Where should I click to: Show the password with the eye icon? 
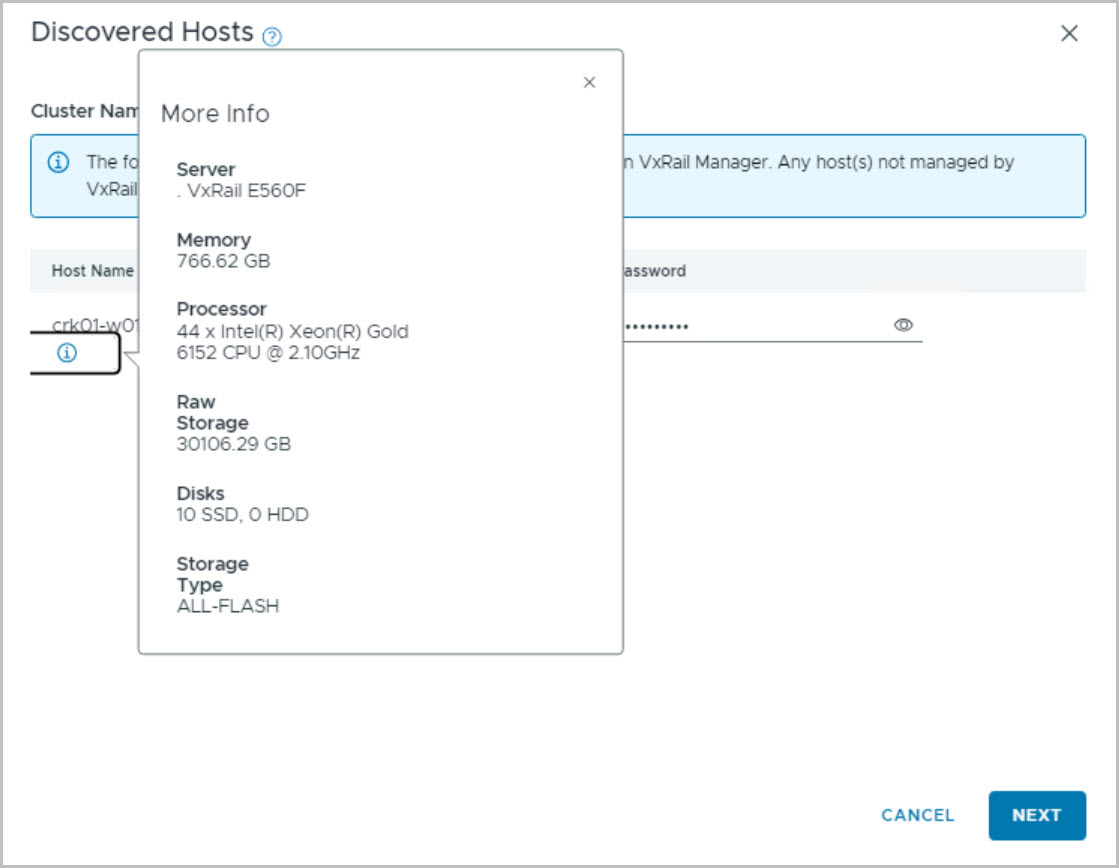click(x=904, y=325)
